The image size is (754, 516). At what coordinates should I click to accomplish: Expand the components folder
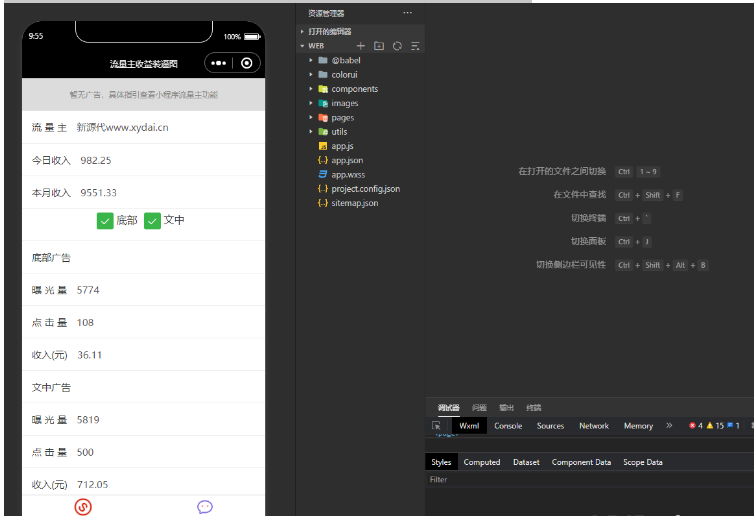[x=354, y=89]
